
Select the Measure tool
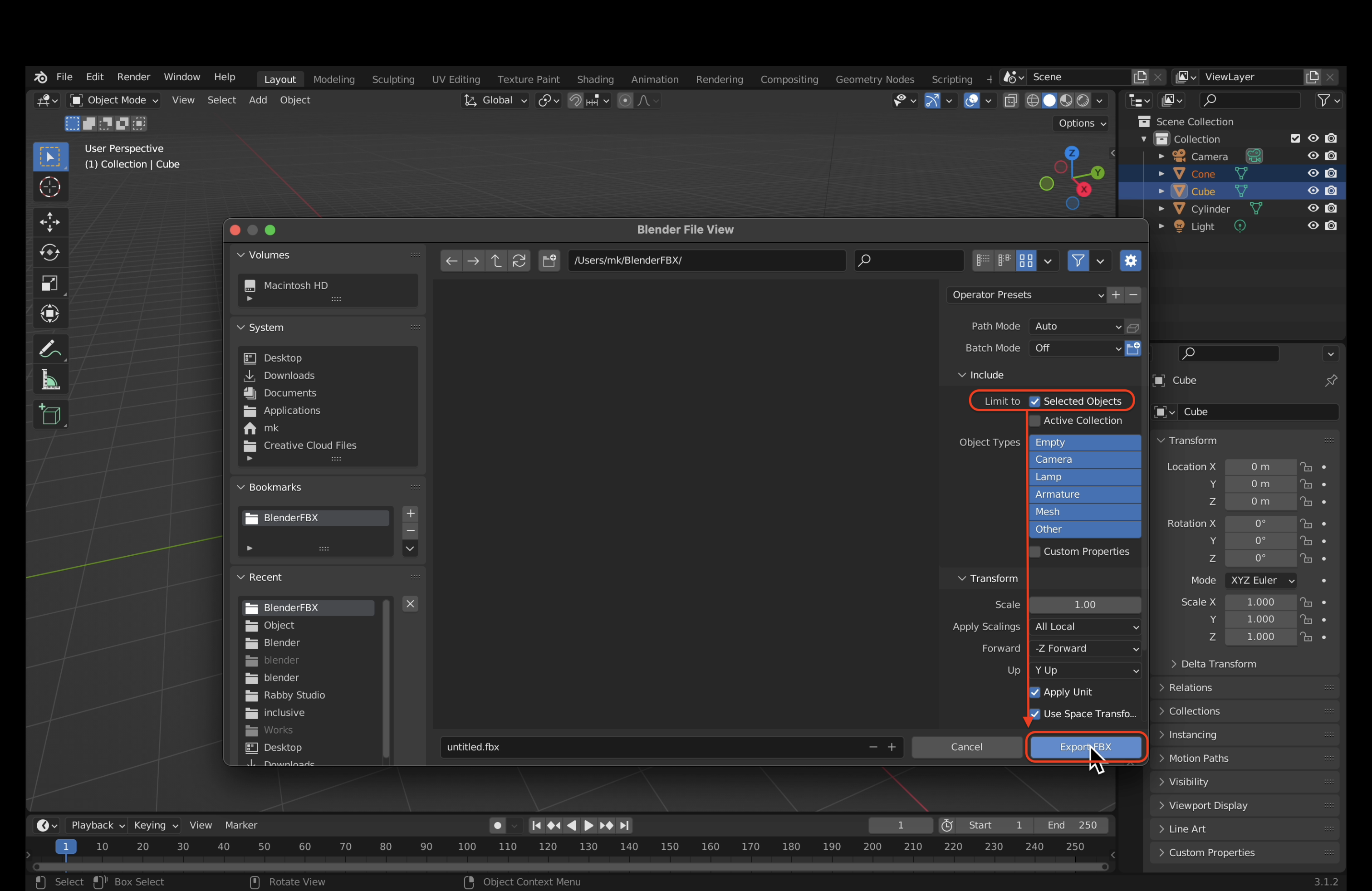tap(49, 380)
